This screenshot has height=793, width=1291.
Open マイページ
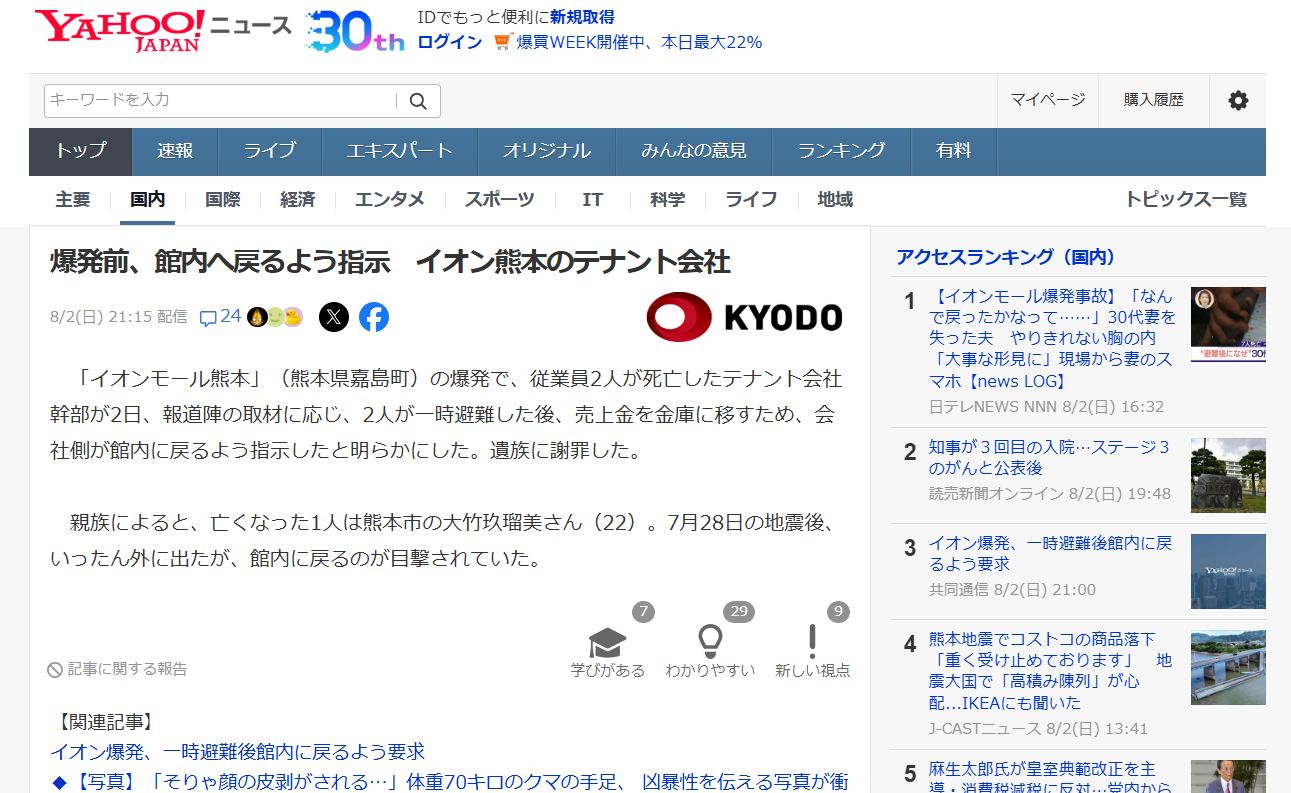coord(1048,100)
